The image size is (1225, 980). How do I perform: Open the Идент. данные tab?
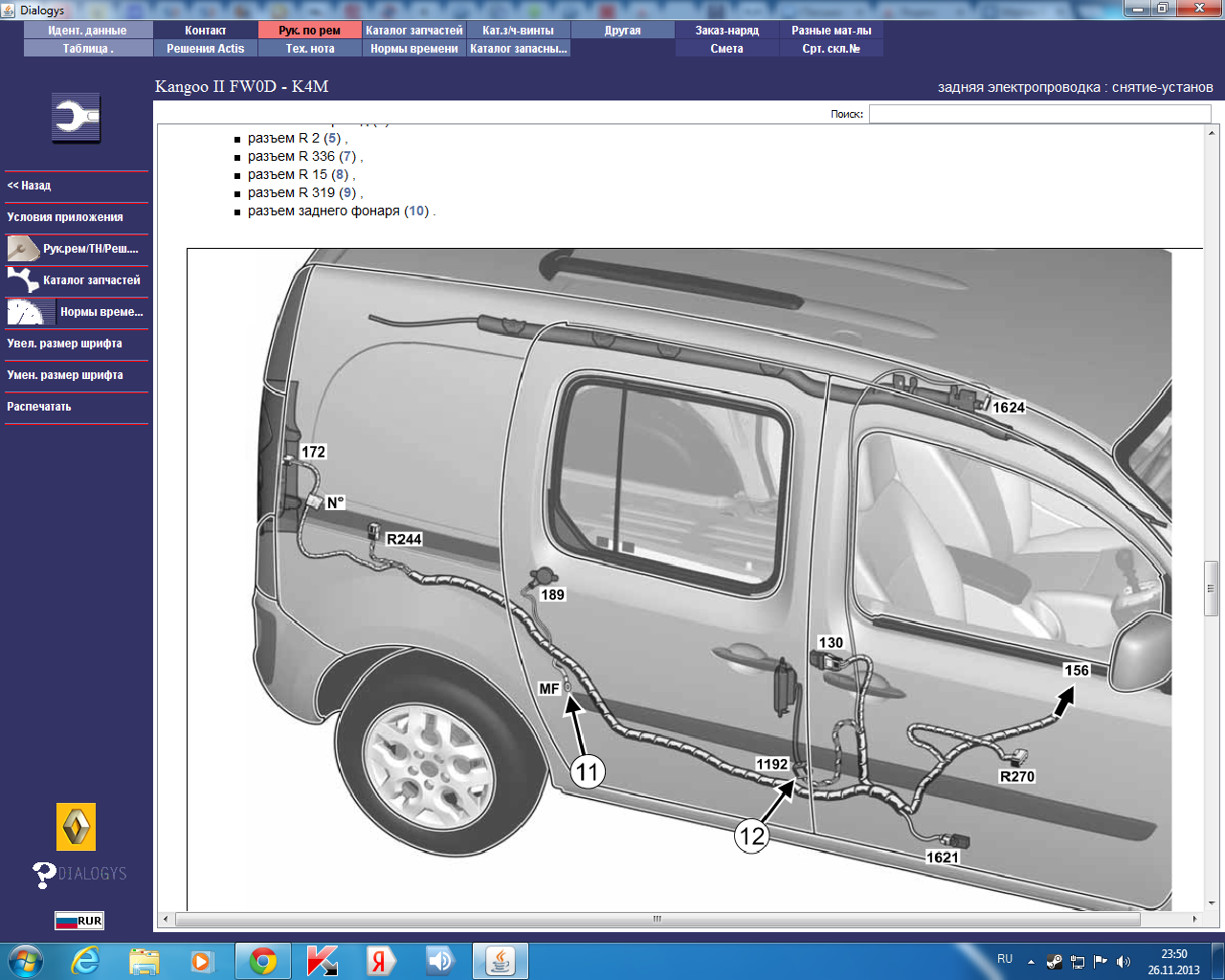[x=87, y=31]
